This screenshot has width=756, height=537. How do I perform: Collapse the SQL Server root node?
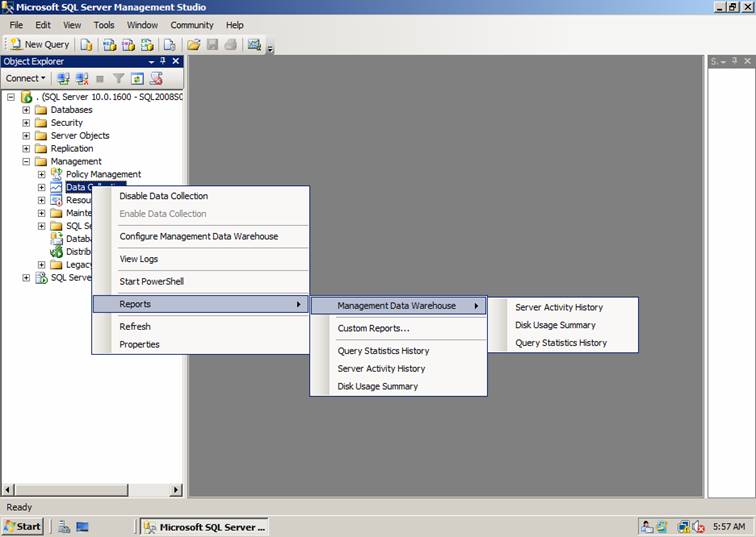pyautogui.click(x=11, y=97)
